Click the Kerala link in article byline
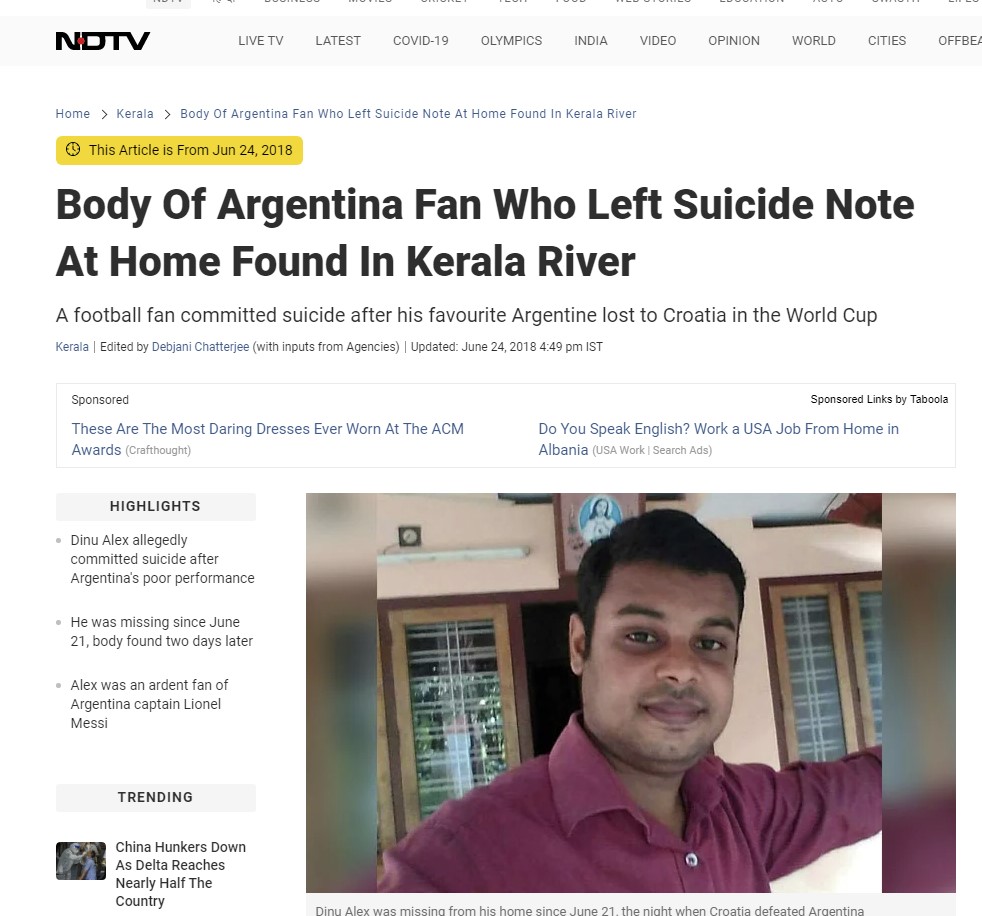This screenshot has height=916, width=982. click(x=72, y=347)
